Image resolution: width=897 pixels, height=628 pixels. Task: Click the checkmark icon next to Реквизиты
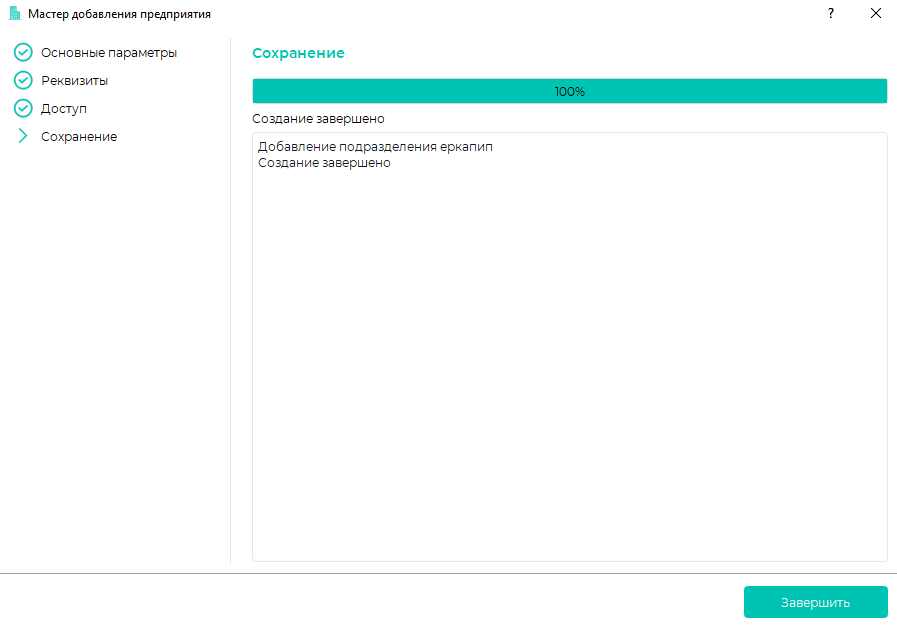tap(23, 80)
